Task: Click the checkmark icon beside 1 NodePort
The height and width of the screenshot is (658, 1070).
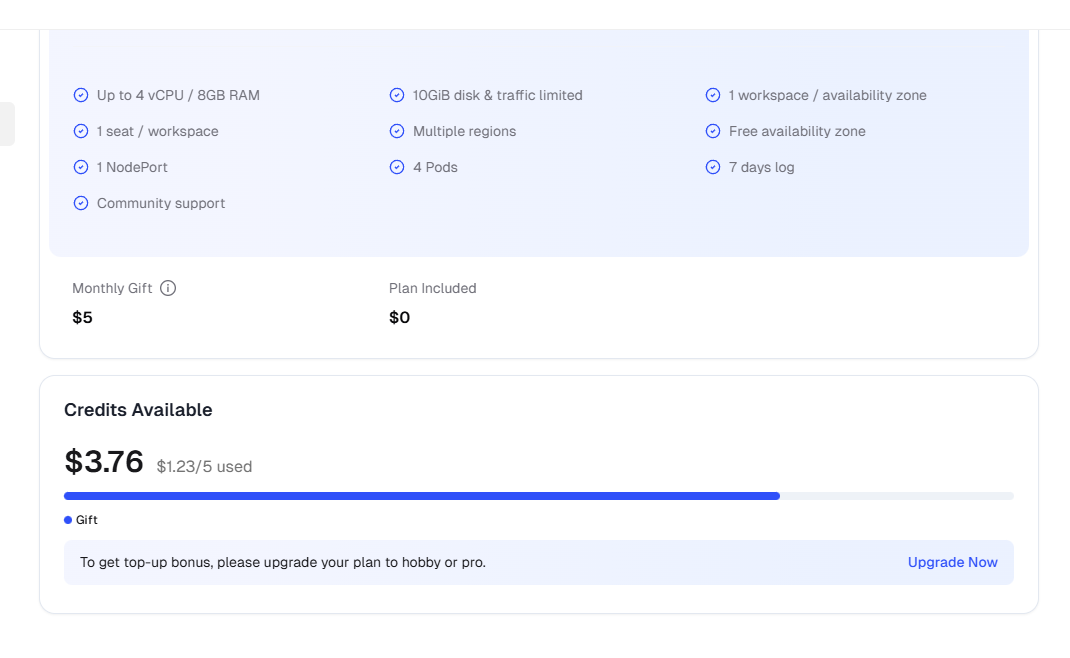Action: click(81, 167)
